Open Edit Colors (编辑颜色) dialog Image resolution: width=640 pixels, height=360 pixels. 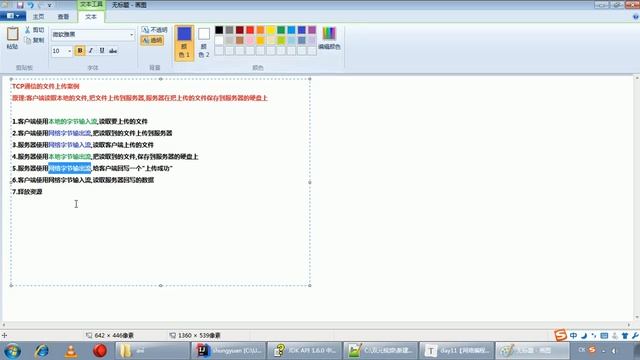(x=329, y=38)
